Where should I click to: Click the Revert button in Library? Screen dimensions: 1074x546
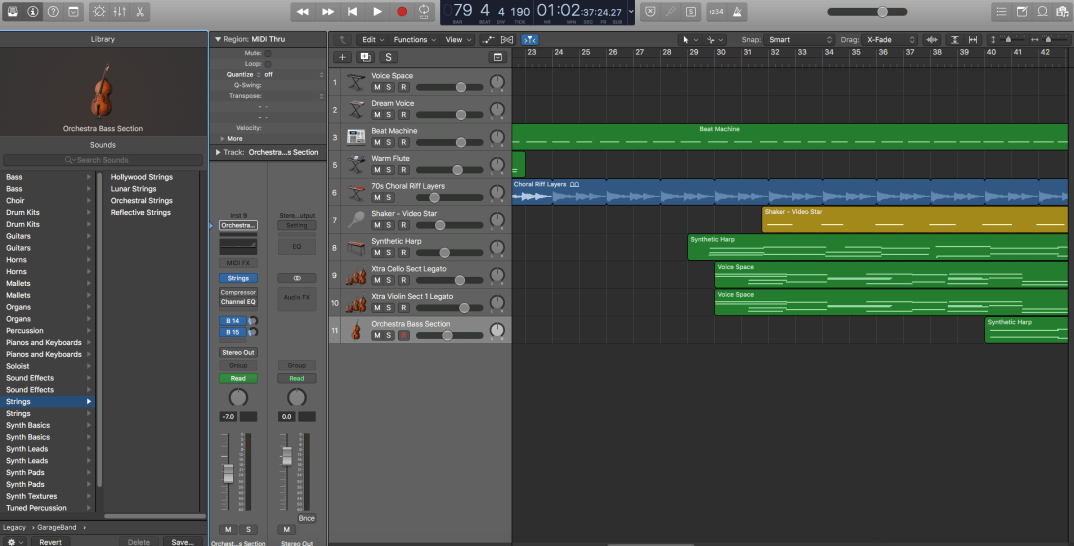[50, 541]
